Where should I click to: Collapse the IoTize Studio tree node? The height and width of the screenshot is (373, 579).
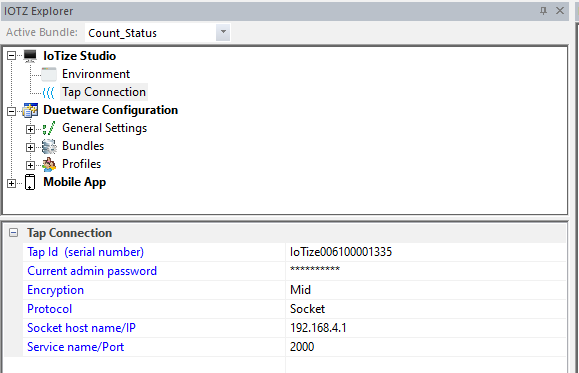tap(11, 56)
